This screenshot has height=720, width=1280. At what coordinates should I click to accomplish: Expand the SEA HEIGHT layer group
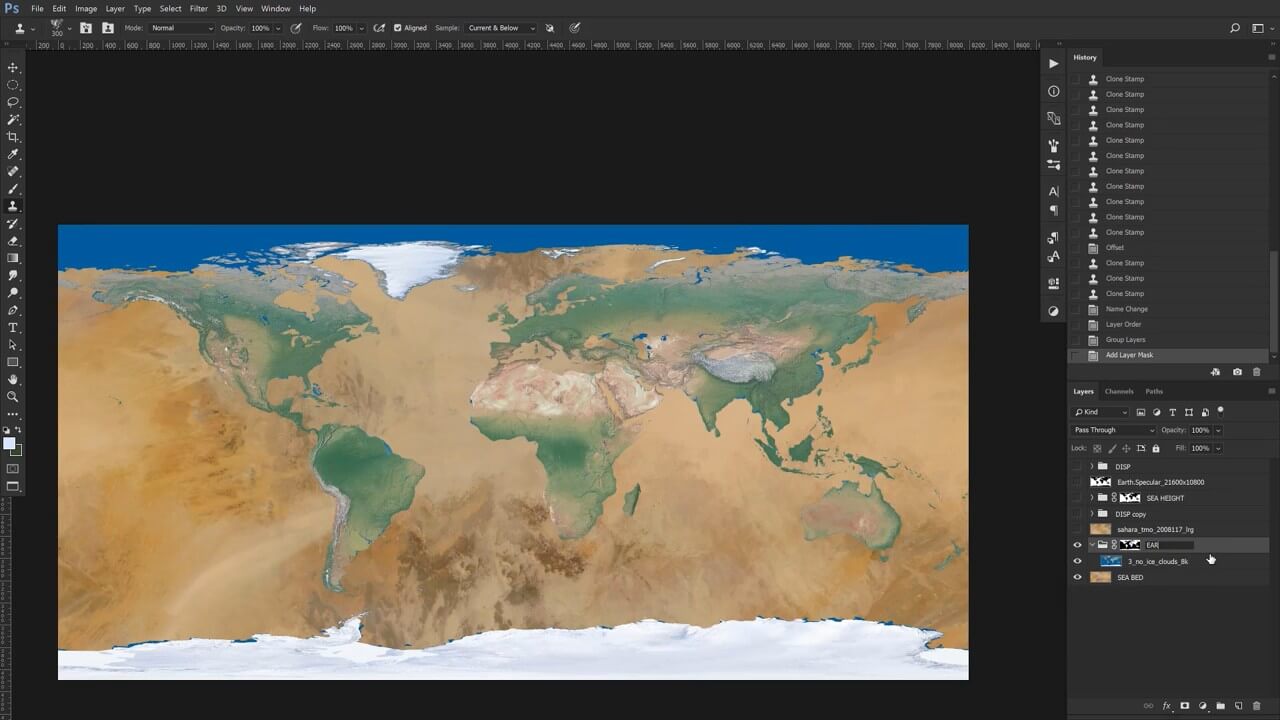click(x=1091, y=498)
